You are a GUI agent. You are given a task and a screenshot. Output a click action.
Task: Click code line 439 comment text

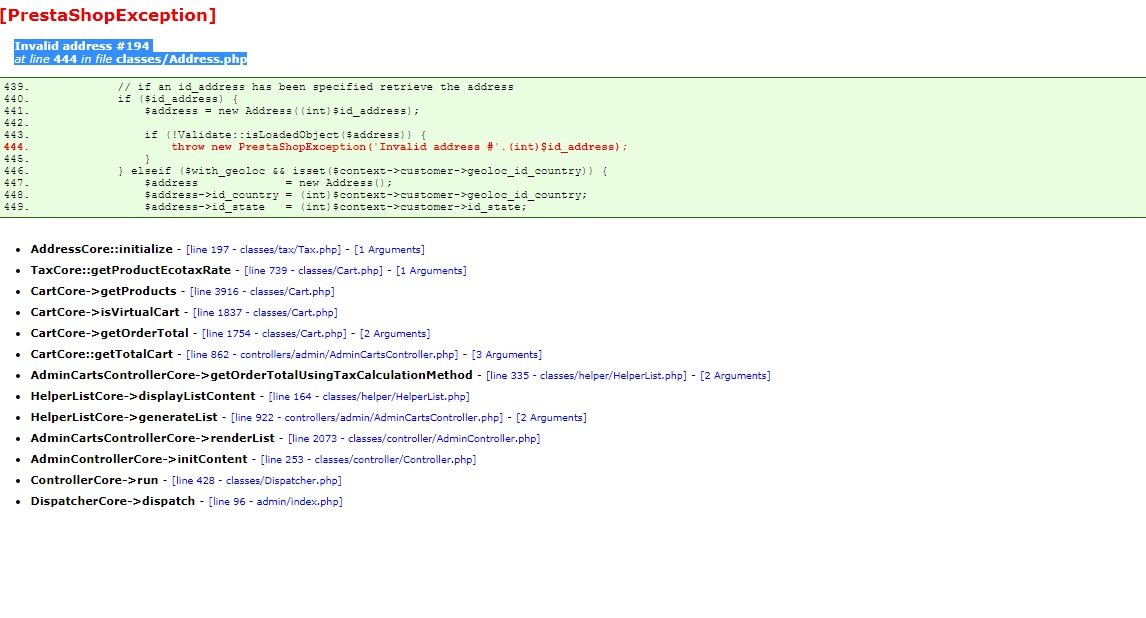(316, 87)
